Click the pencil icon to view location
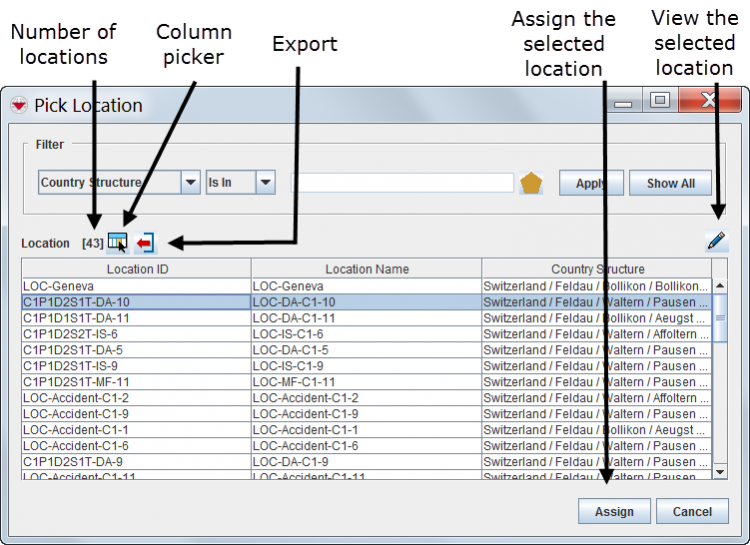The image size is (750, 545). pyautogui.click(x=716, y=241)
